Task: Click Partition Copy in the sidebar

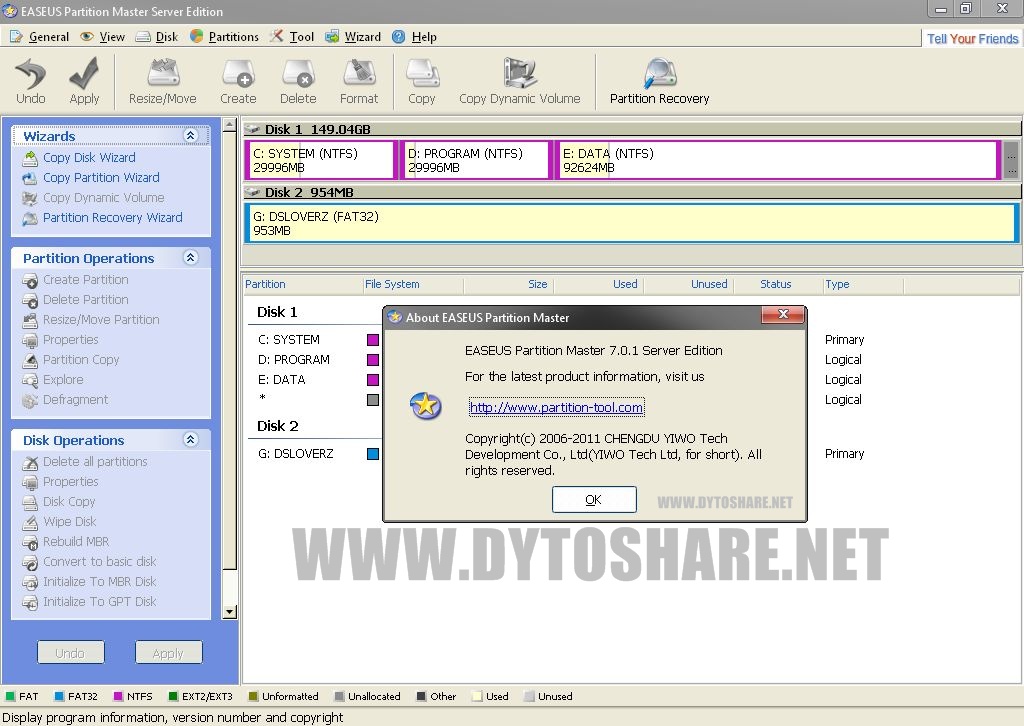Action: pyautogui.click(x=71, y=360)
